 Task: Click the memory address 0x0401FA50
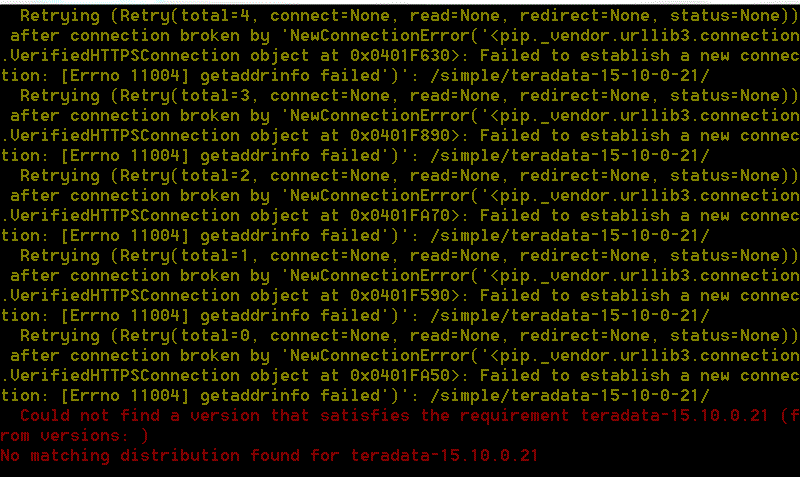coord(400,376)
